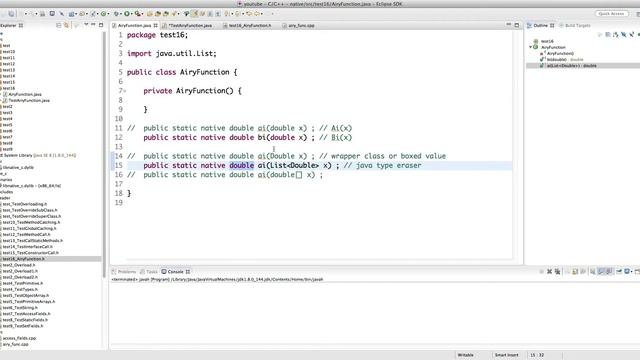Click 'import java.util.List;' on line 3
Screen dimensions: 640x360
[x=172, y=53]
